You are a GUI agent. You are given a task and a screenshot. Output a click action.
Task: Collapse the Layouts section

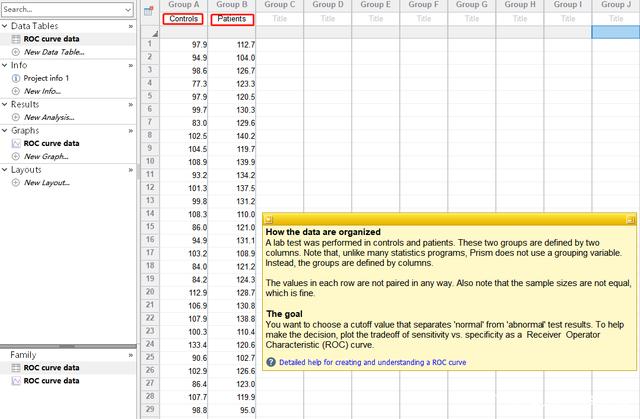[x=4, y=169]
